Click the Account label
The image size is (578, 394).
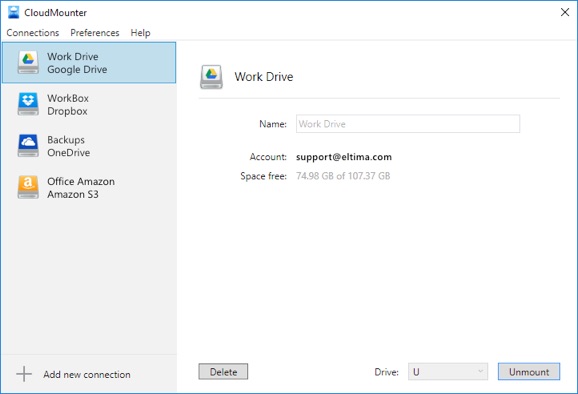pyautogui.click(x=268, y=157)
